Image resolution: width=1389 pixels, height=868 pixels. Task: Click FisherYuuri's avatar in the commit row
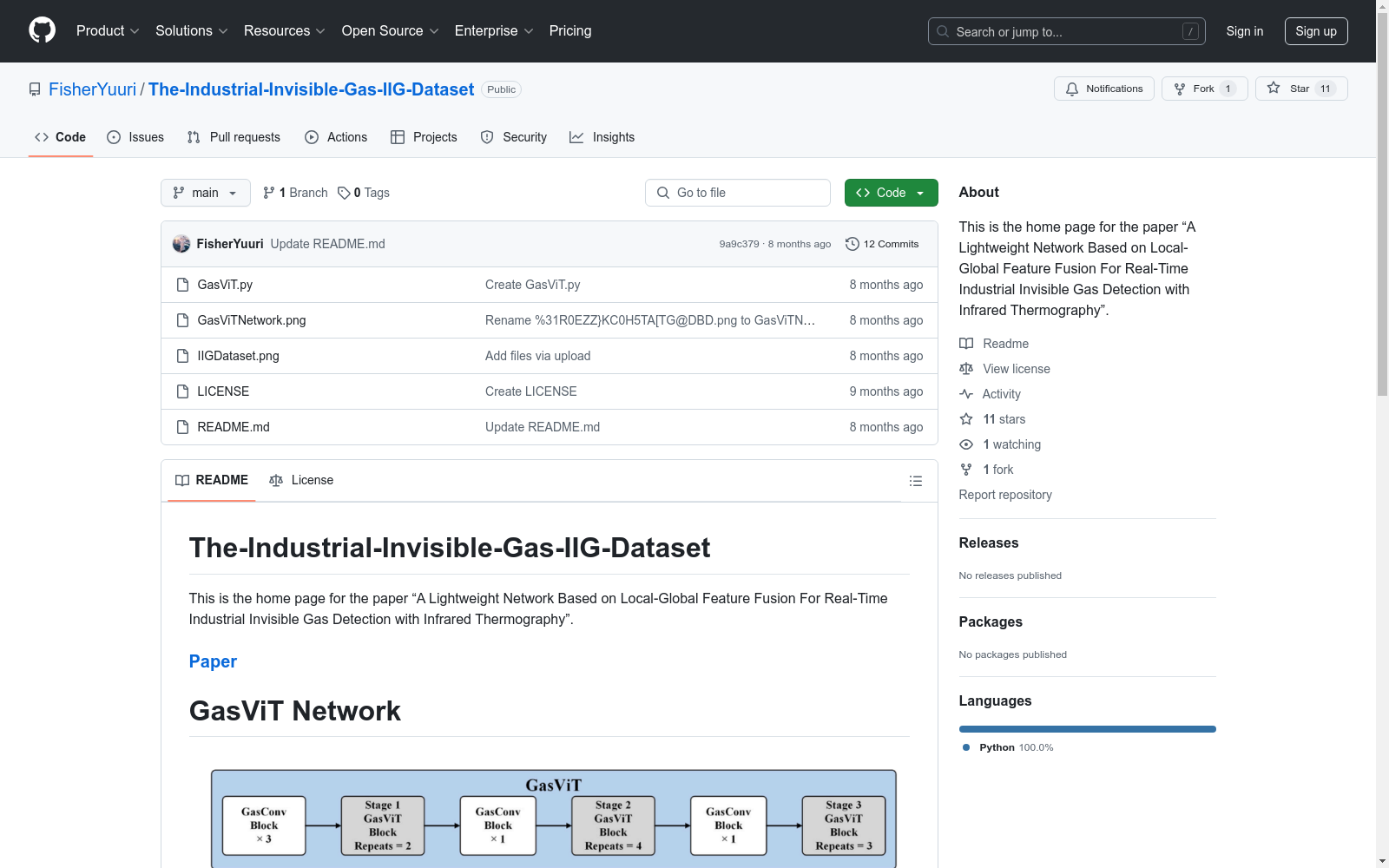tap(181, 244)
